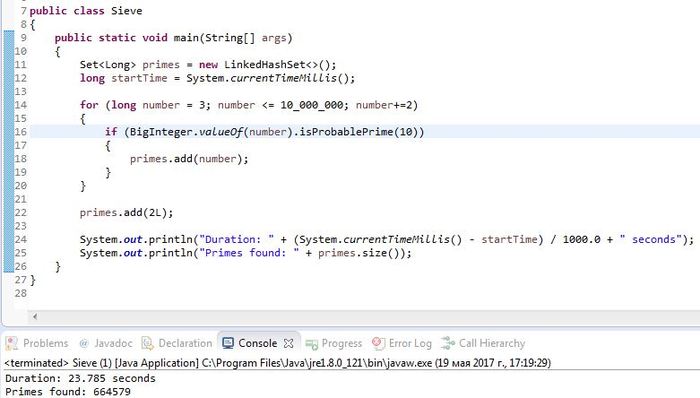
Task: Click 'isProbablePrime(10)' on line 16
Action: pyautogui.click(x=359, y=132)
